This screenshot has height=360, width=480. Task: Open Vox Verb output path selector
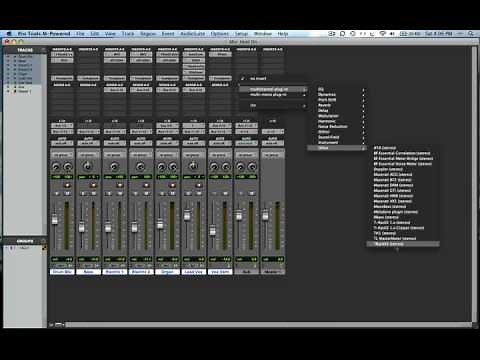pyautogui.click(x=220, y=132)
